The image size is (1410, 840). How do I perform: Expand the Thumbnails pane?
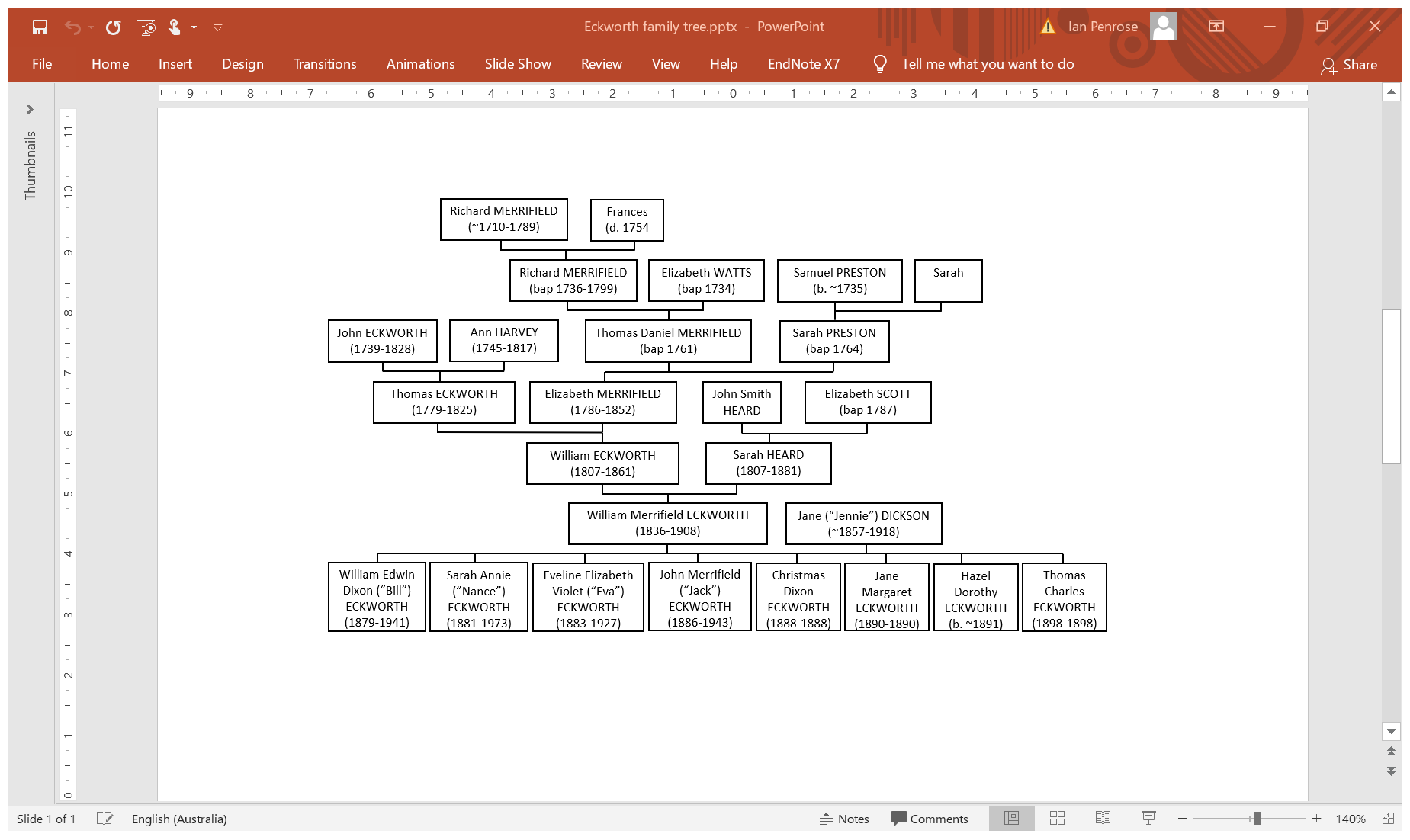pos(31,110)
